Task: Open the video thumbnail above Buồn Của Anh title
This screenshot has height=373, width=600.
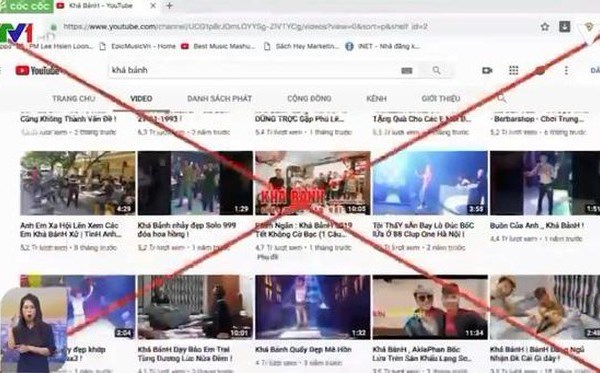Action: (545, 183)
